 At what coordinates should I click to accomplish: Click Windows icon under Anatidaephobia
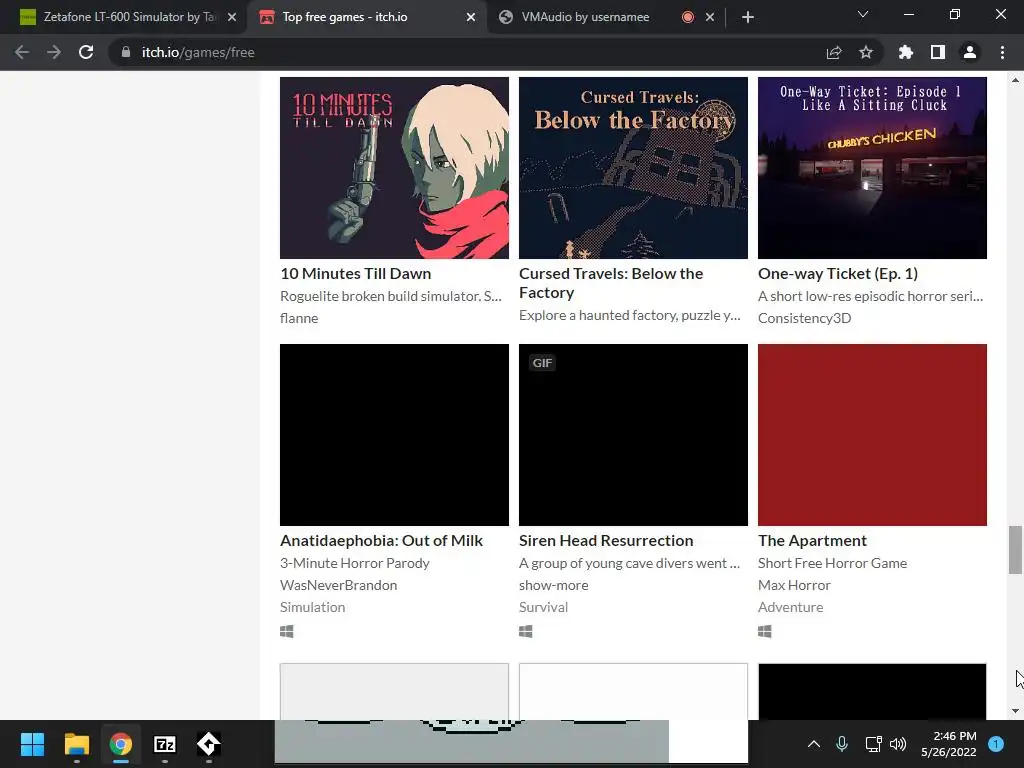point(287,632)
